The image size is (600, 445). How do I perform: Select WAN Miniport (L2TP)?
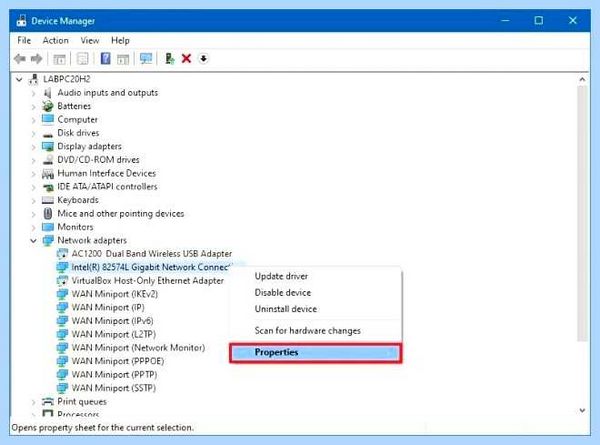(x=114, y=334)
